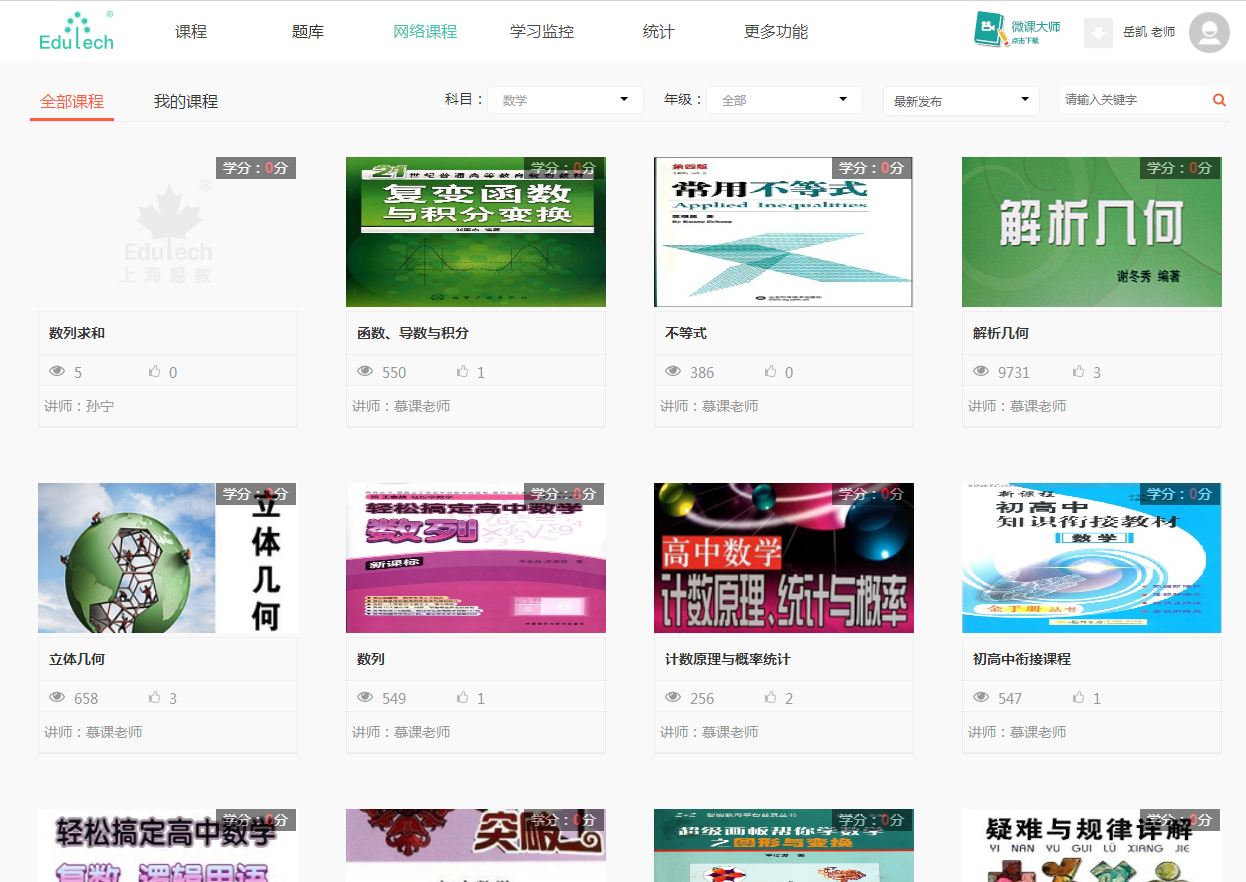The width and height of the screenshot is (1246, 882).
Task: Click the Edutech logo
Action: coord(76,31)
